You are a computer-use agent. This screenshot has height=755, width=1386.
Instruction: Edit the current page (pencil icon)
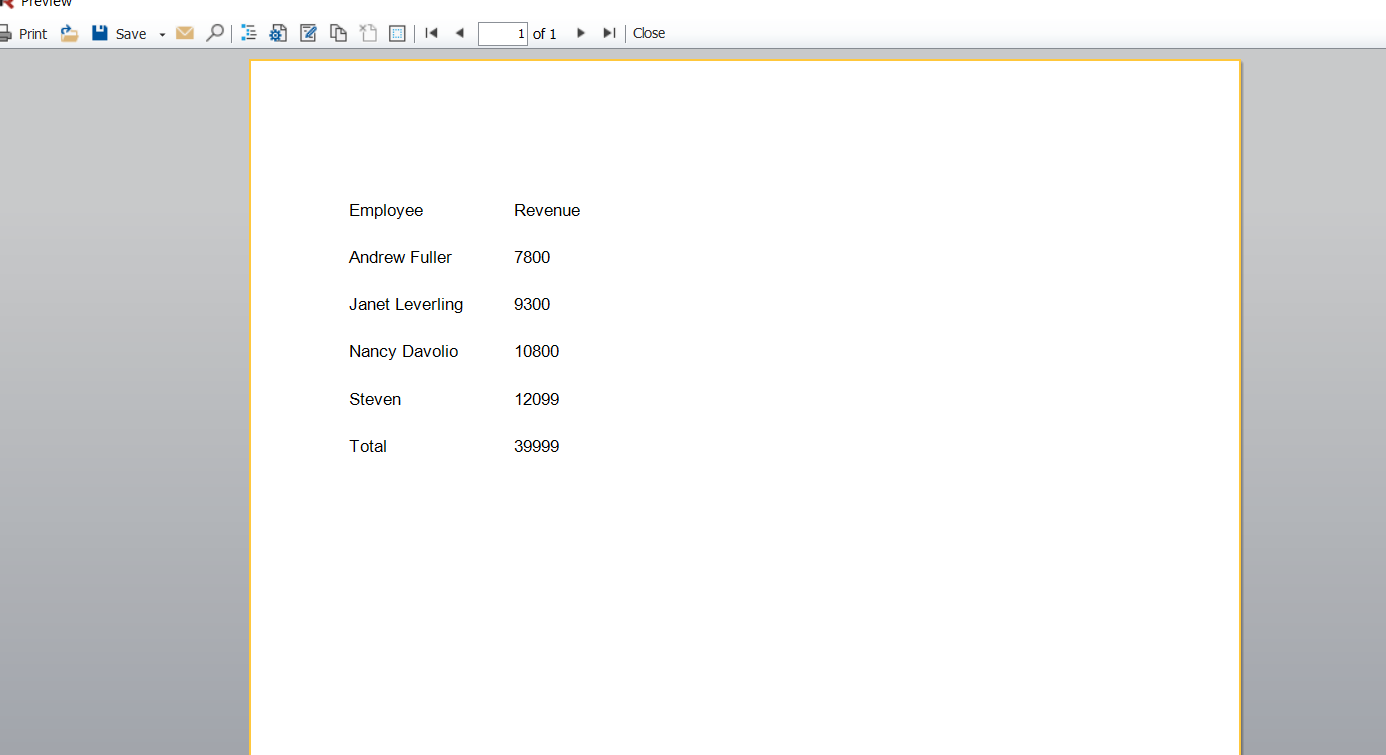click(x=308, y=33)
